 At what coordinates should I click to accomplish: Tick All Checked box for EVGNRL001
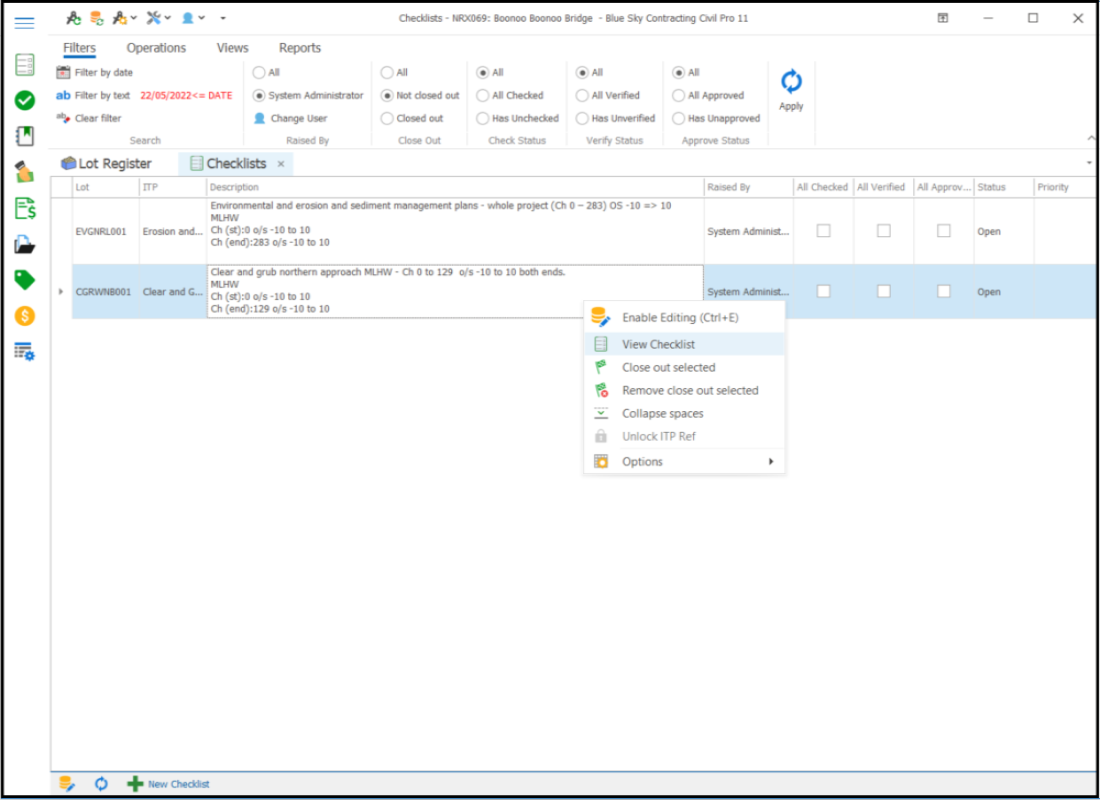coord(823,231)
